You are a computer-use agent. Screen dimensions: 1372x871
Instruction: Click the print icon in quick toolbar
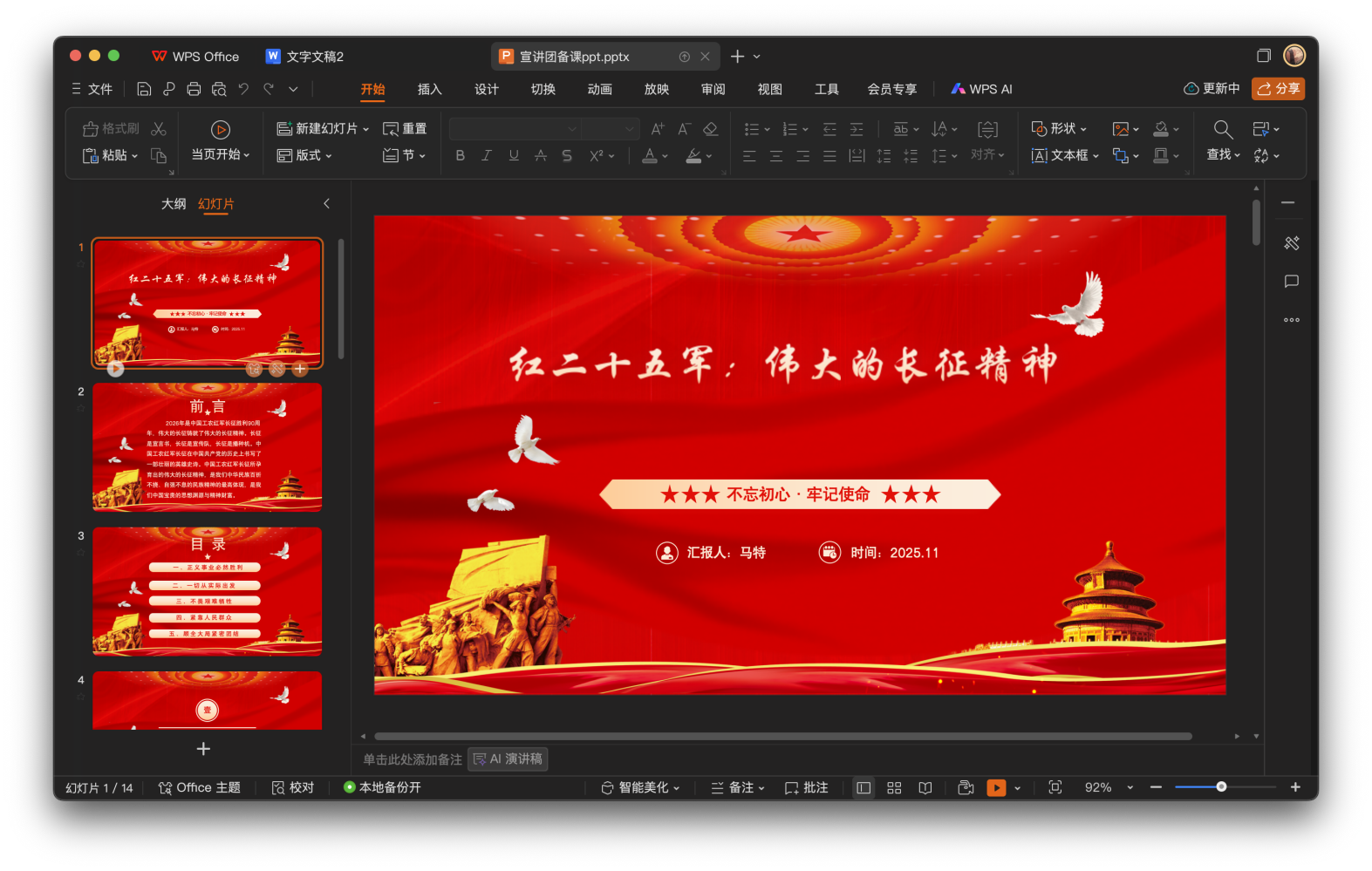click(194, 89)
